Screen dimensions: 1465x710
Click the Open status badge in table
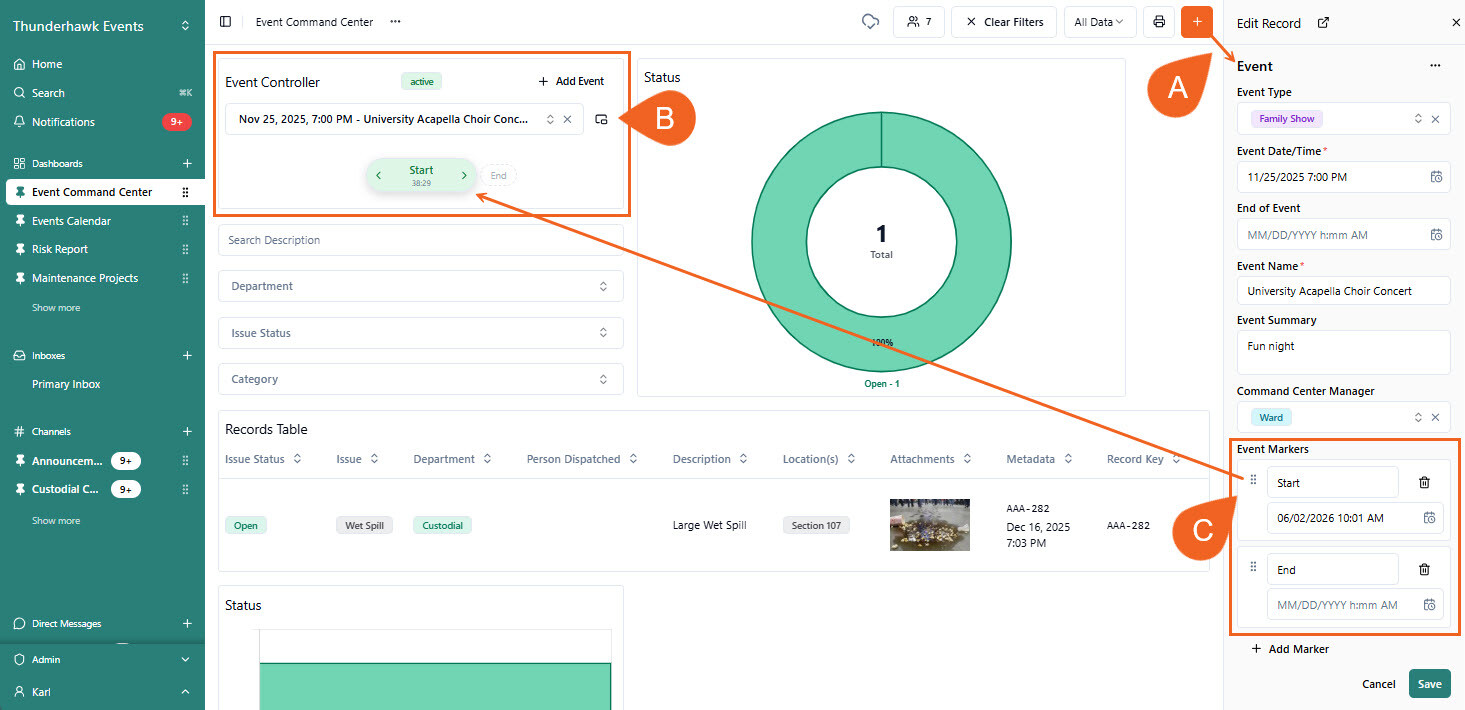click(246, 525)
